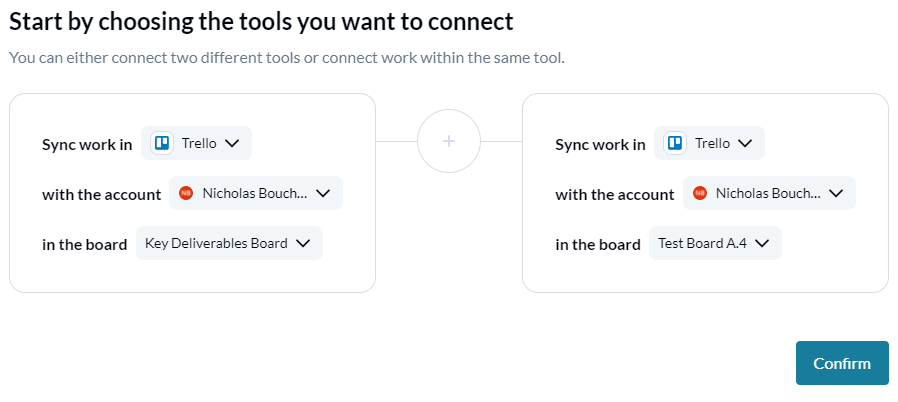This screenshot has height=402, width=898.
Task: Open the Key Deliverables Board dropdown
Action: (229, 243)
